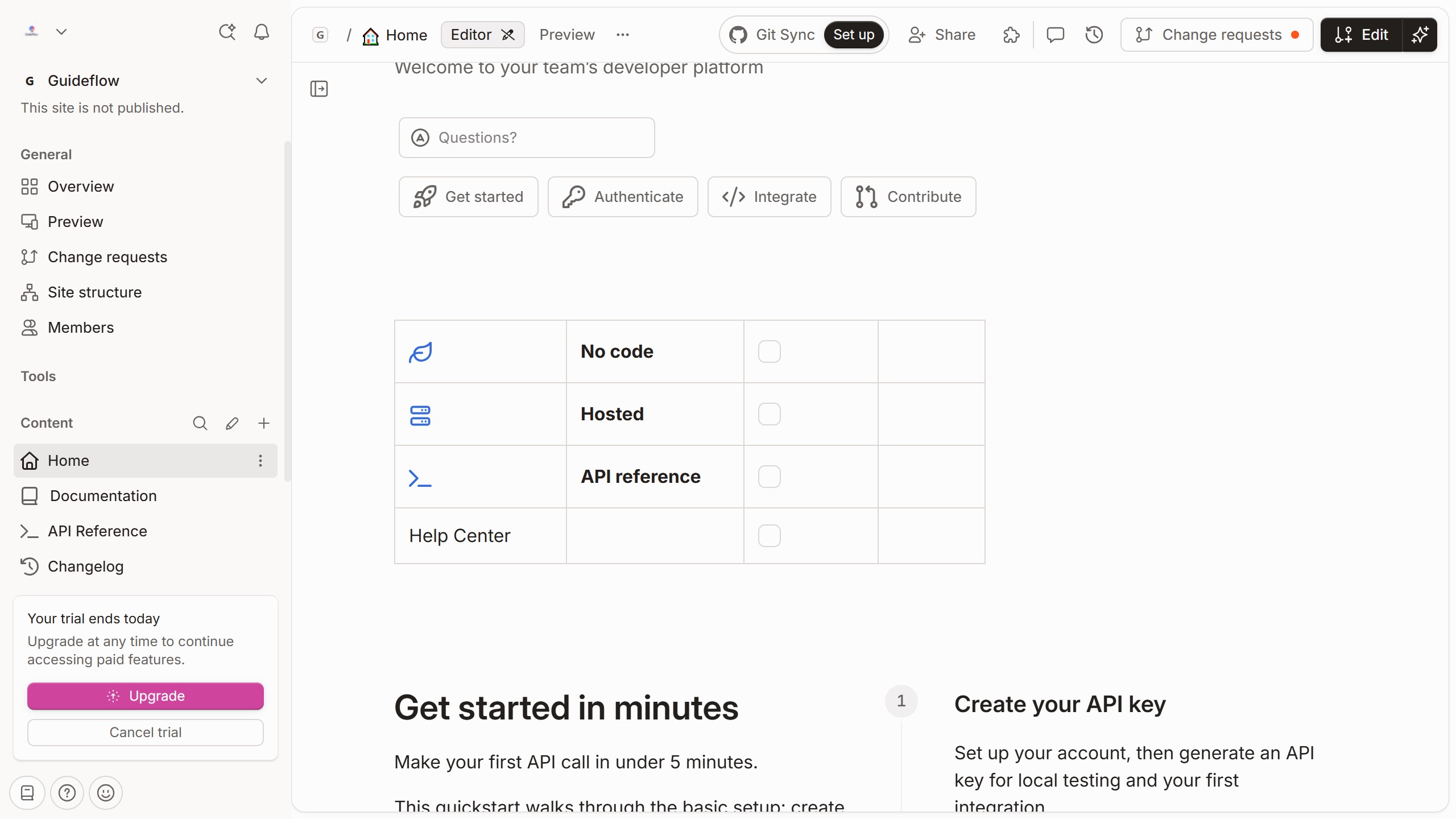This screenshot has width=1456, height=819.
Task: Click Git Sync Set up button
Action: point(854,35)
